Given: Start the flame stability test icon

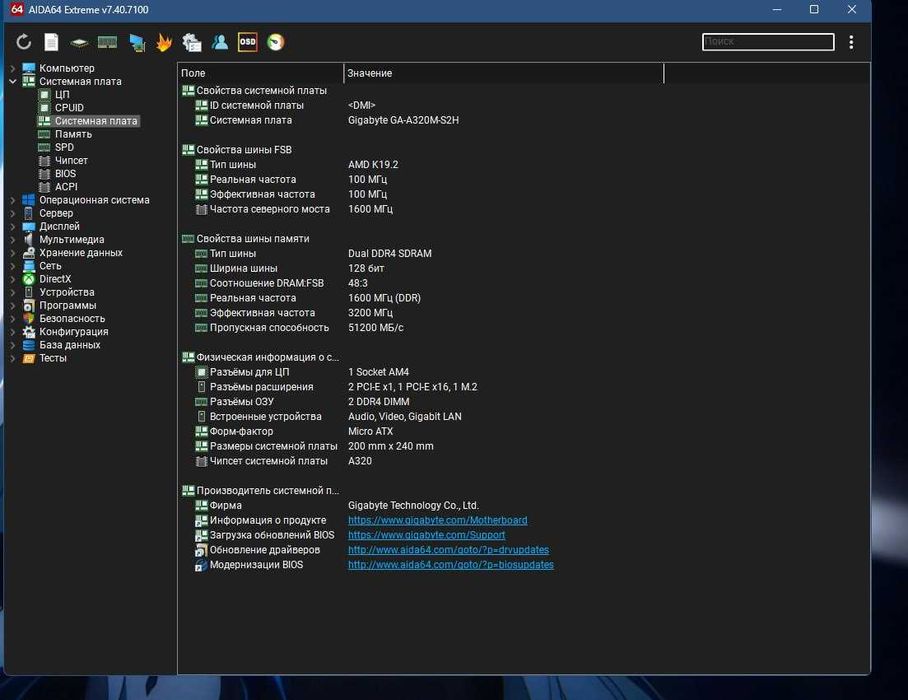Looking at the screenshot, I should 164,42.
